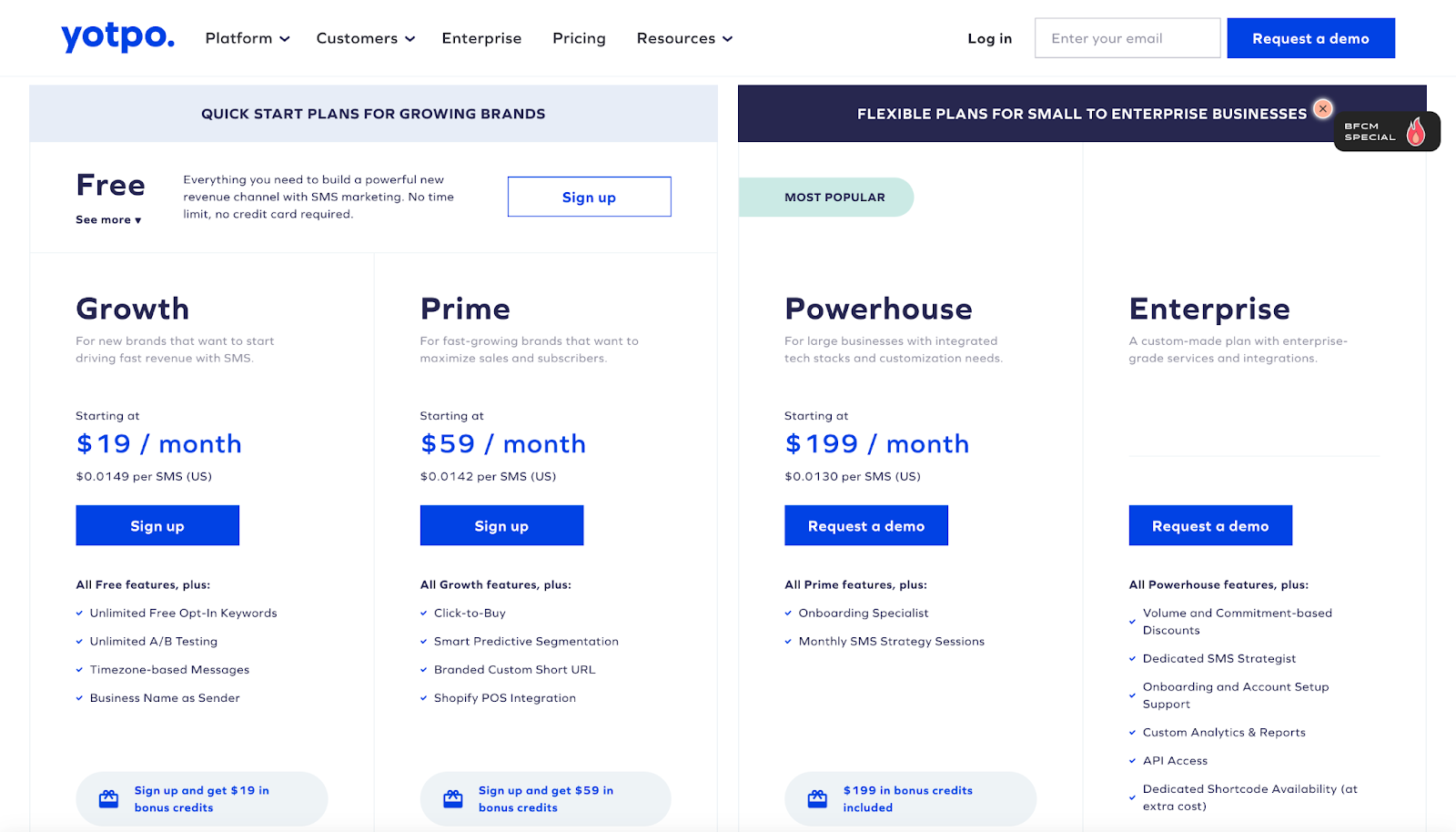The width and height of the screenshot is (1456, 832).
Task: Click gift icon in Prime bonus credits
Action: point(453,799)
